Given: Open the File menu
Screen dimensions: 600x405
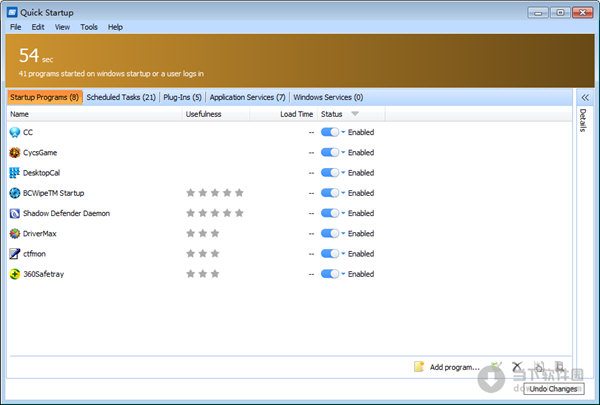Looking at the screenshot, I should 16,27.
